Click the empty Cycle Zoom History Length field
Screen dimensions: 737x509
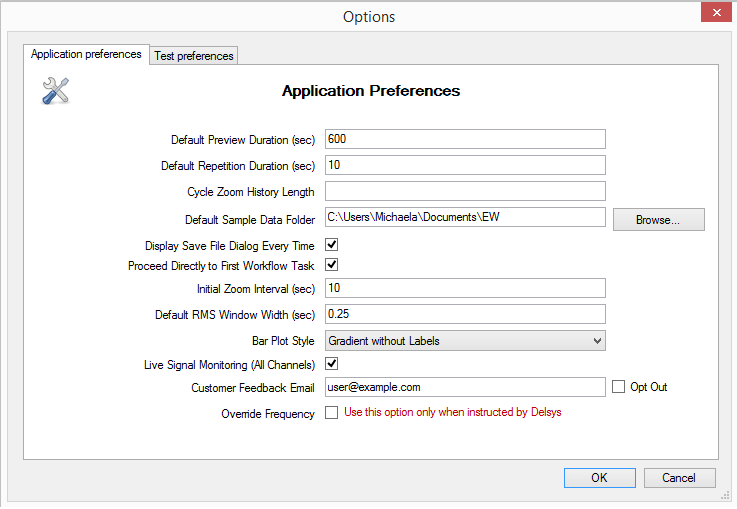[x=465, y=191]
